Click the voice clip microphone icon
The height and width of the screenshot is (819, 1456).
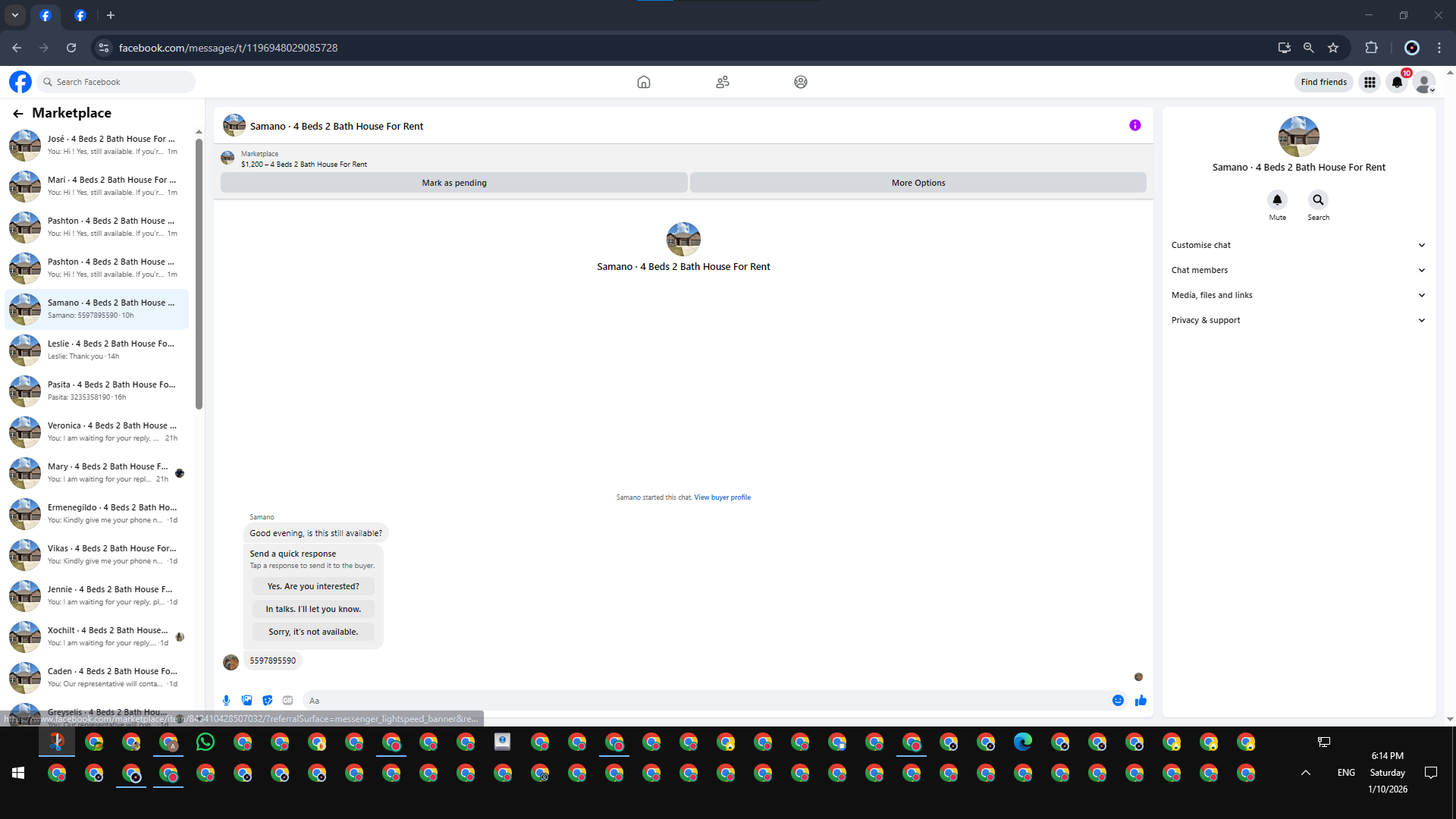pos(226,701)
